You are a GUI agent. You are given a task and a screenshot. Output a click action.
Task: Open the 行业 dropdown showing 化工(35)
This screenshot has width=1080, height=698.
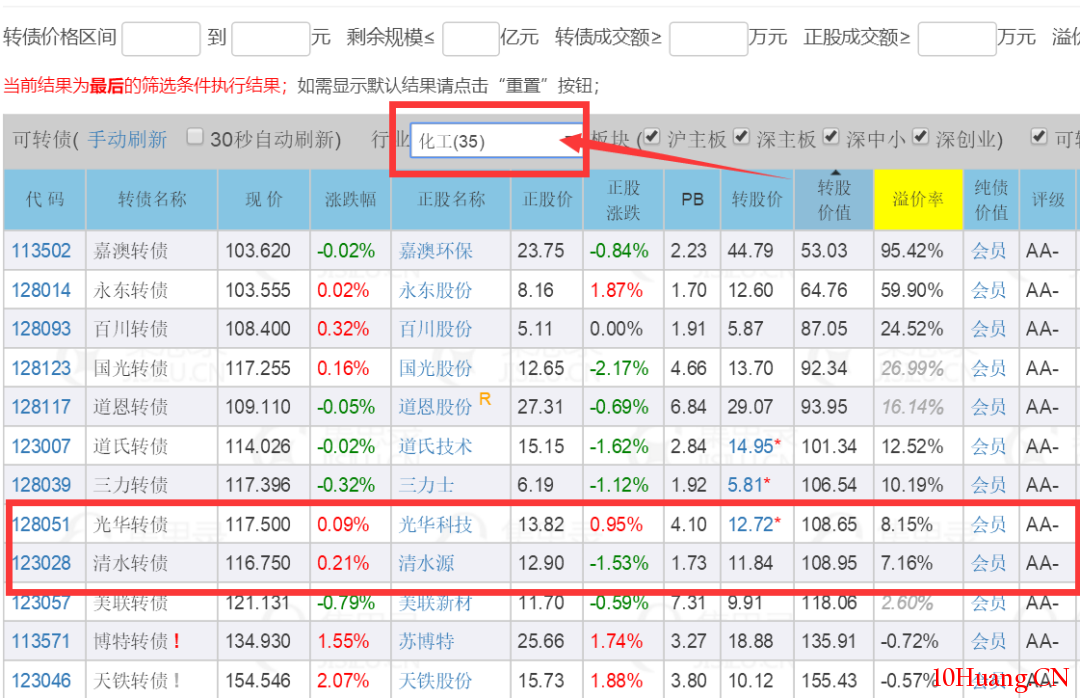point(497,141)
